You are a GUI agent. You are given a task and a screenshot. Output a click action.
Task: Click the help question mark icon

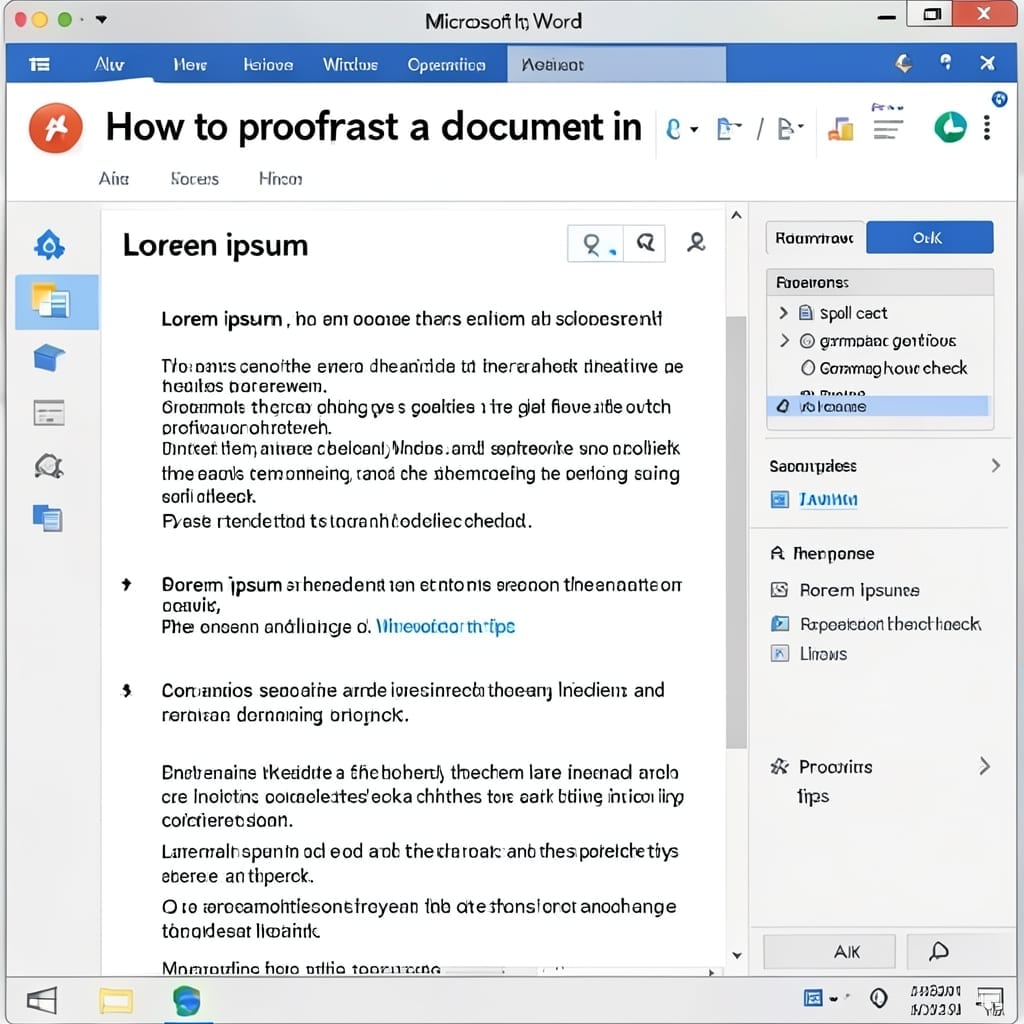(x=946, y=63)
